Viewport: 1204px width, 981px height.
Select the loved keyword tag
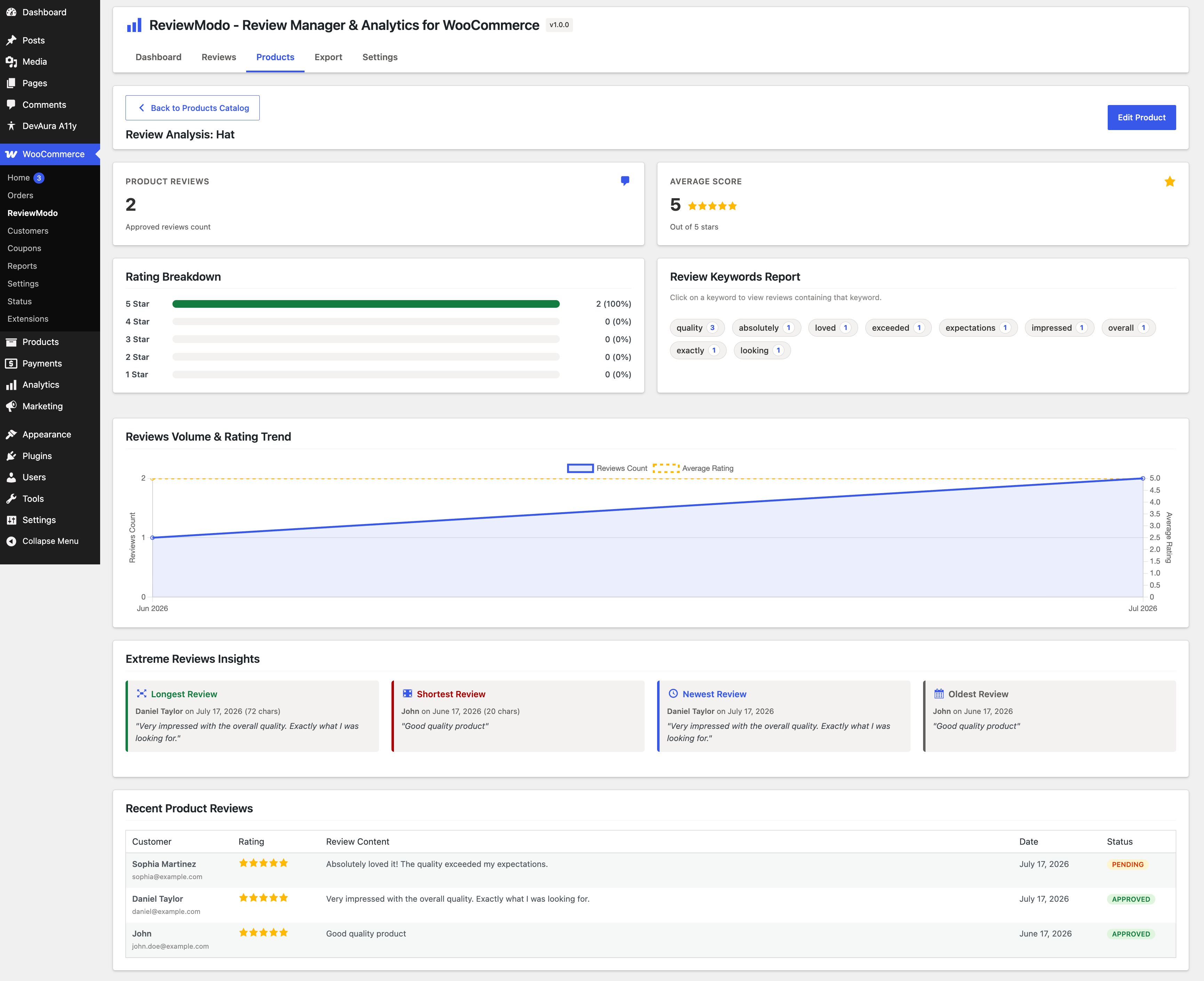pyautogui.click(x=833, y=328)
